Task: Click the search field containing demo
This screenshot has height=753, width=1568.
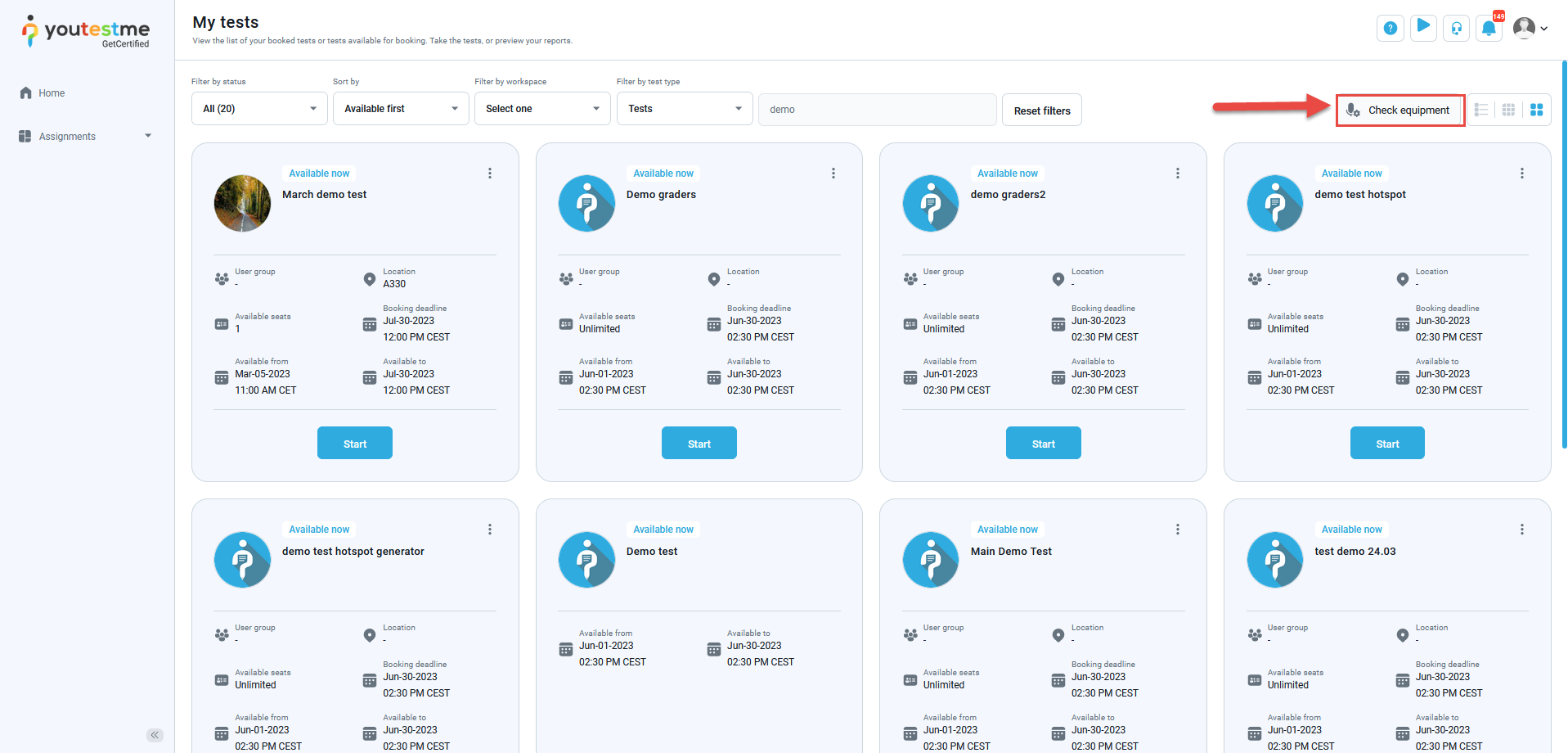Action: (877, 110)
